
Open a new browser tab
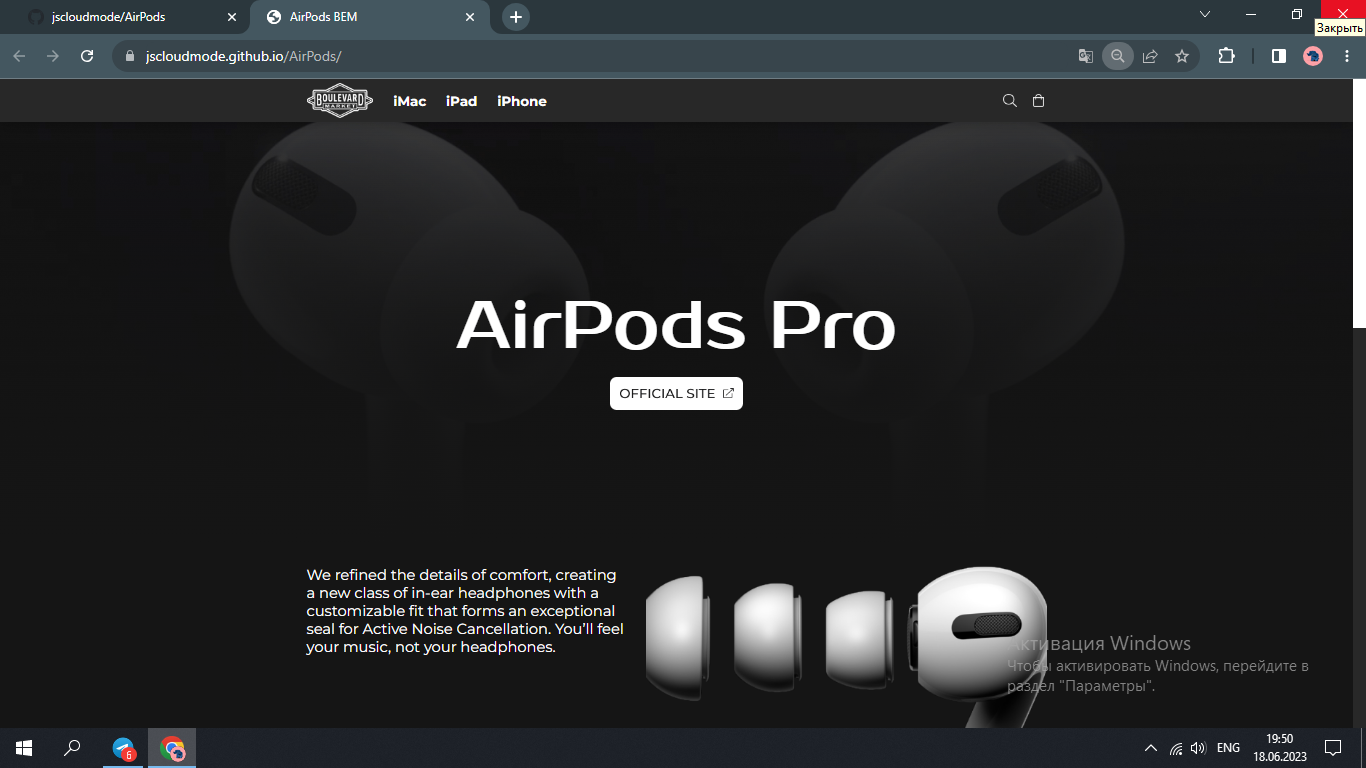click(x=515, y=17)
